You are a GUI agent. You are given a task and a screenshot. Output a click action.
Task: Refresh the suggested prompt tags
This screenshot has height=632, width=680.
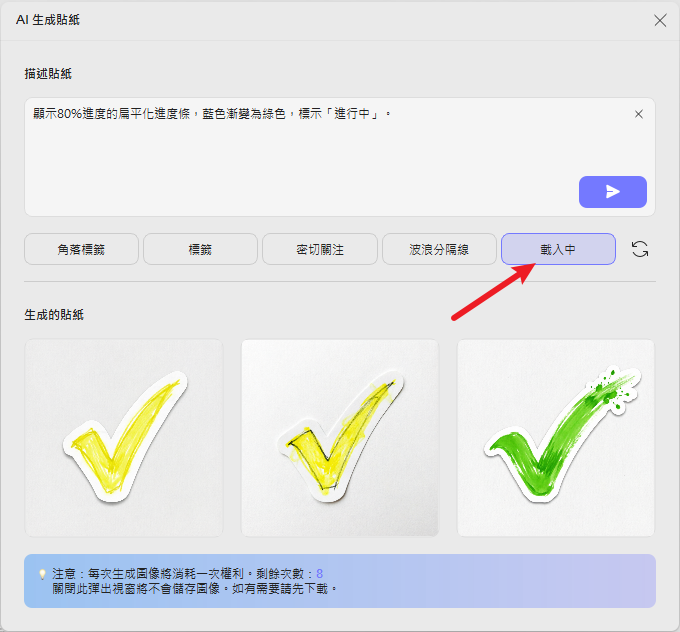click(x=640, y=249)
